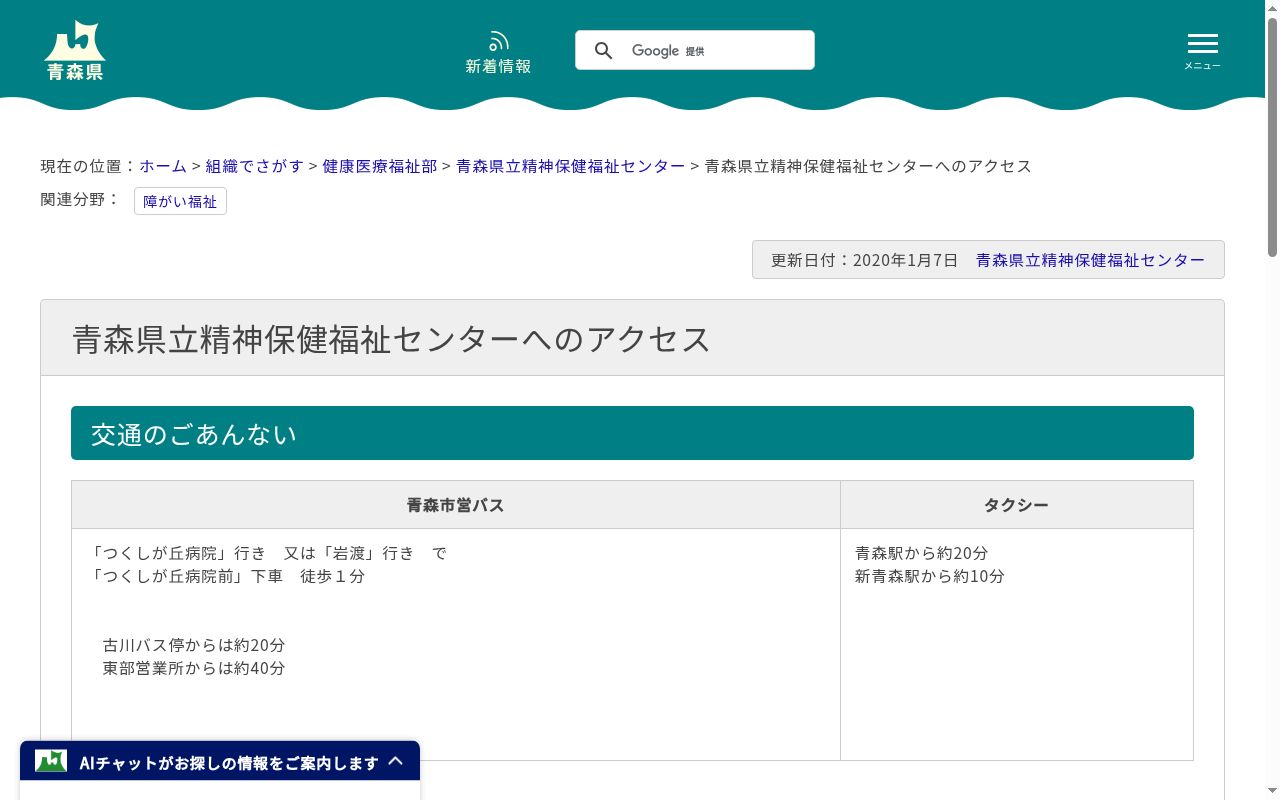Click text 青森駅から約20分

pyautogui.click(x=921, y=553)
